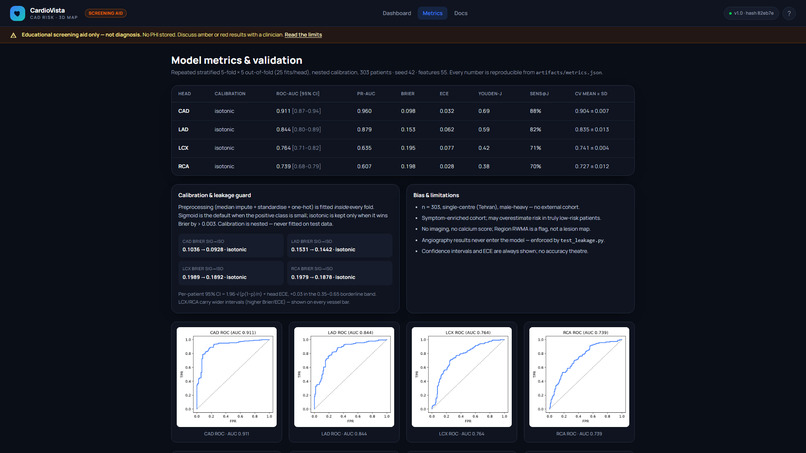806x453 pixels.
Task: Follow the "Read the limits" link
Action: coord(303,35)
